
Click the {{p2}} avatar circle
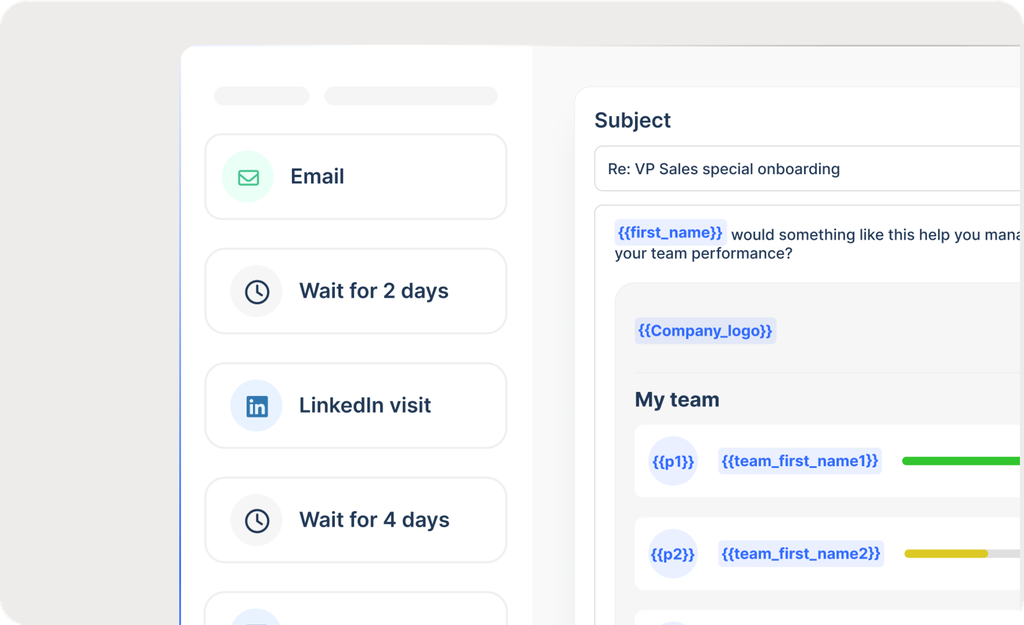673,554
